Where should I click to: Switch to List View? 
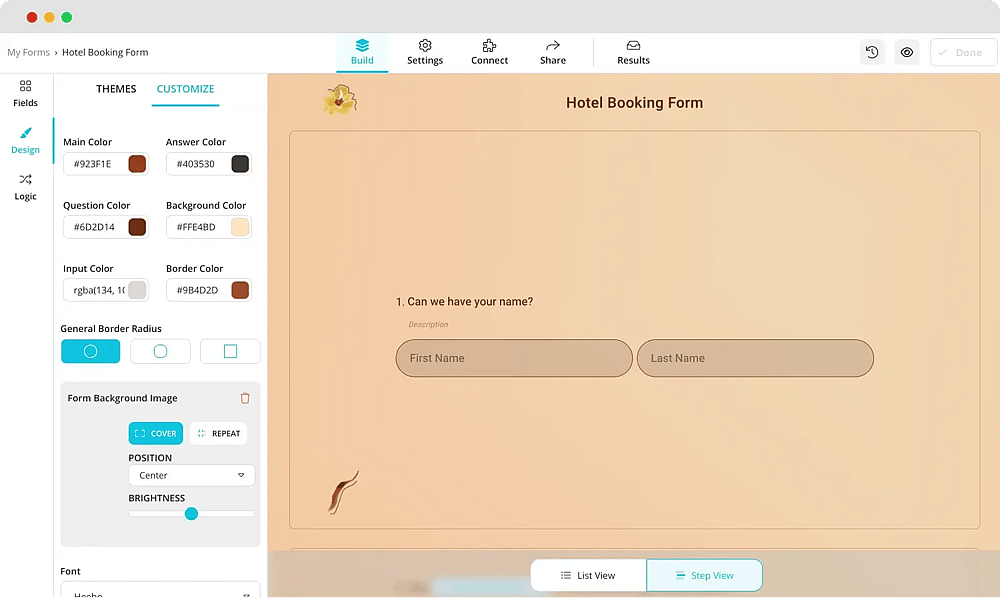588,576
